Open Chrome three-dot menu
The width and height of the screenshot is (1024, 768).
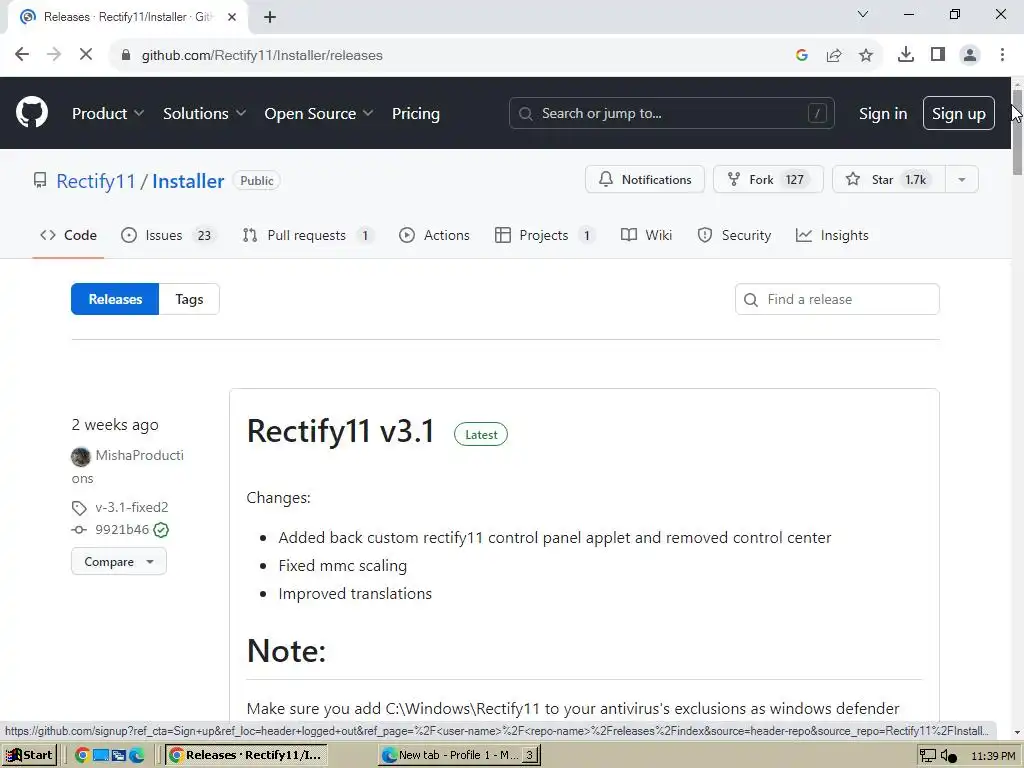[1002, 55]
